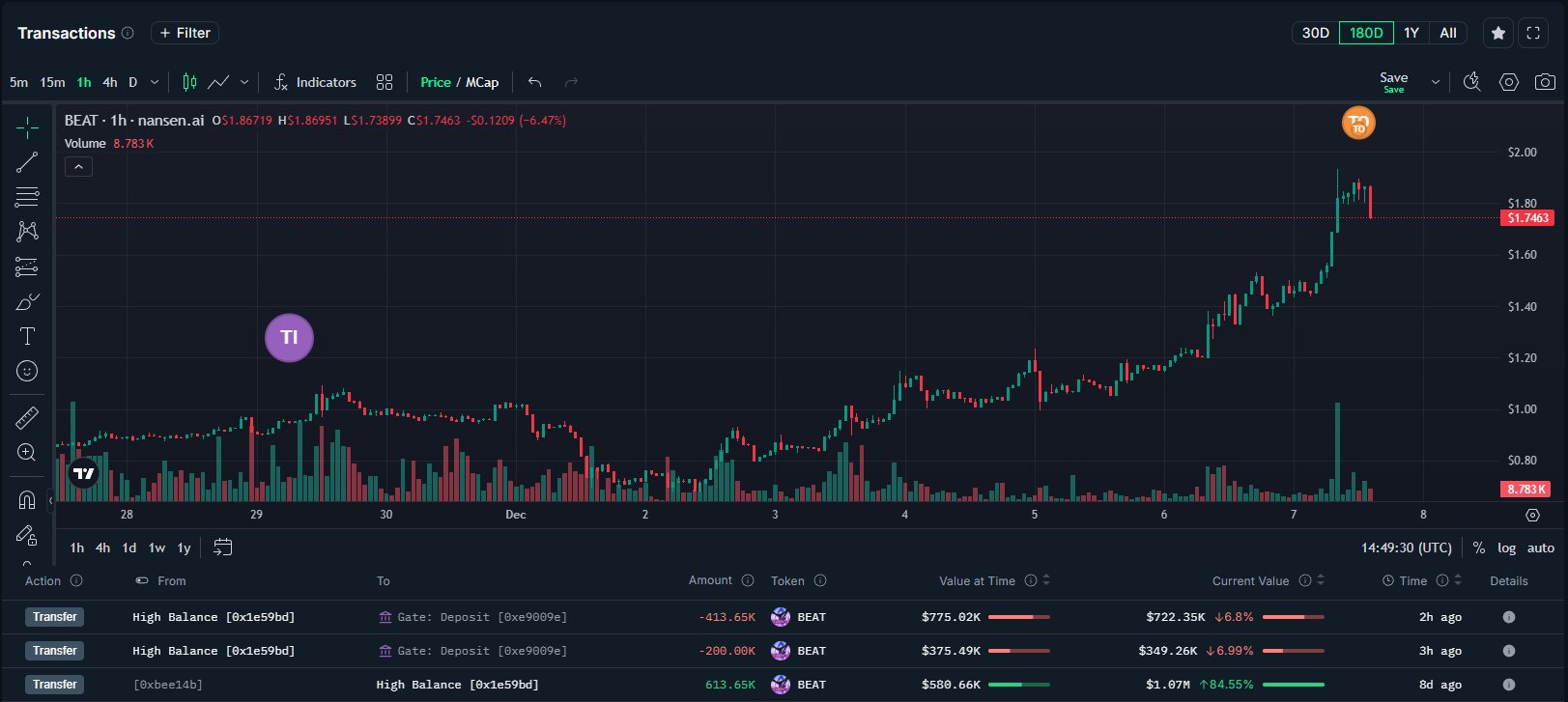Open the emoji icons tool
This screenshot has width=1568, height=702.
[x=27, y=371]
